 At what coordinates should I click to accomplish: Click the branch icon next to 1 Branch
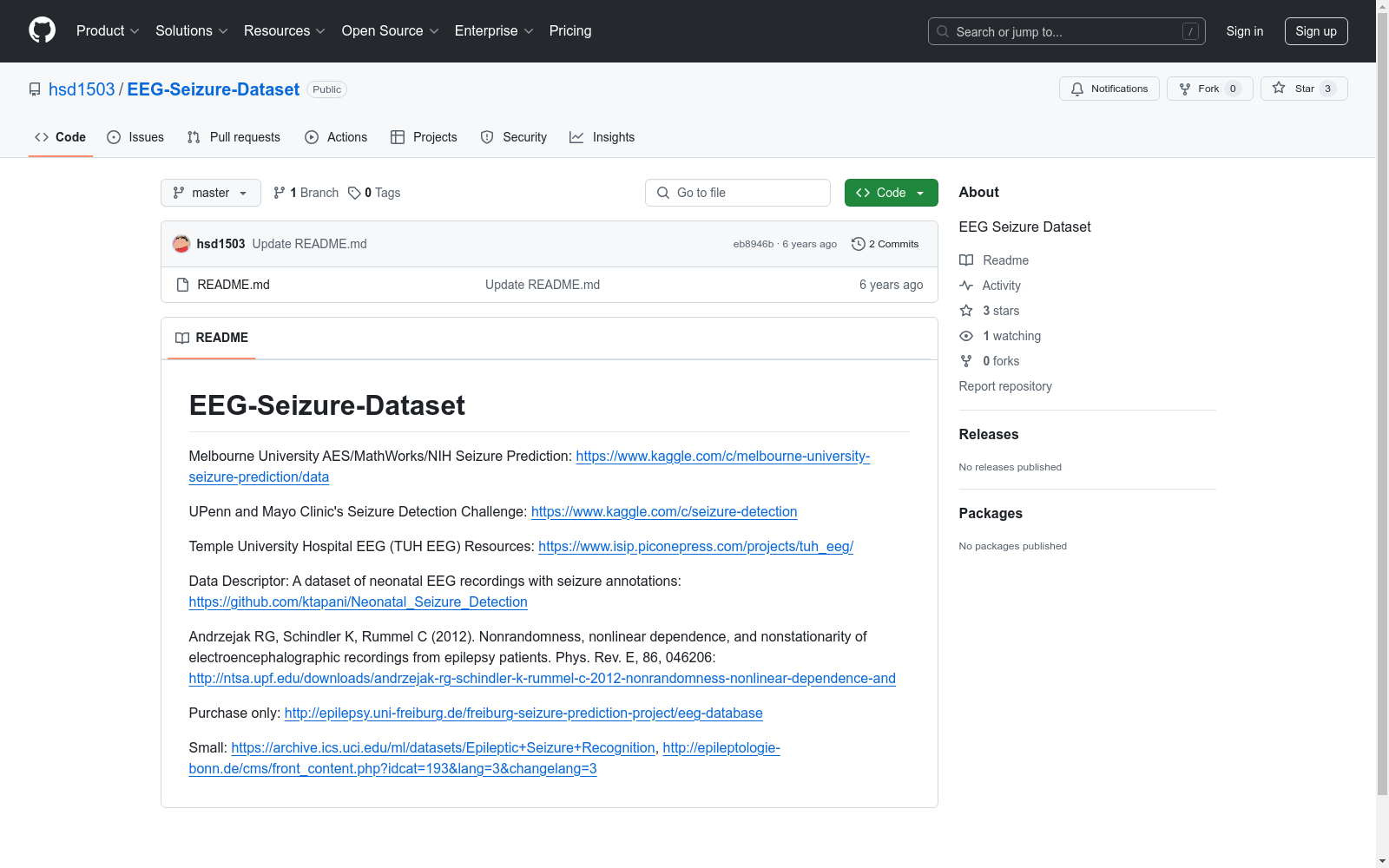tap(279, 193)
